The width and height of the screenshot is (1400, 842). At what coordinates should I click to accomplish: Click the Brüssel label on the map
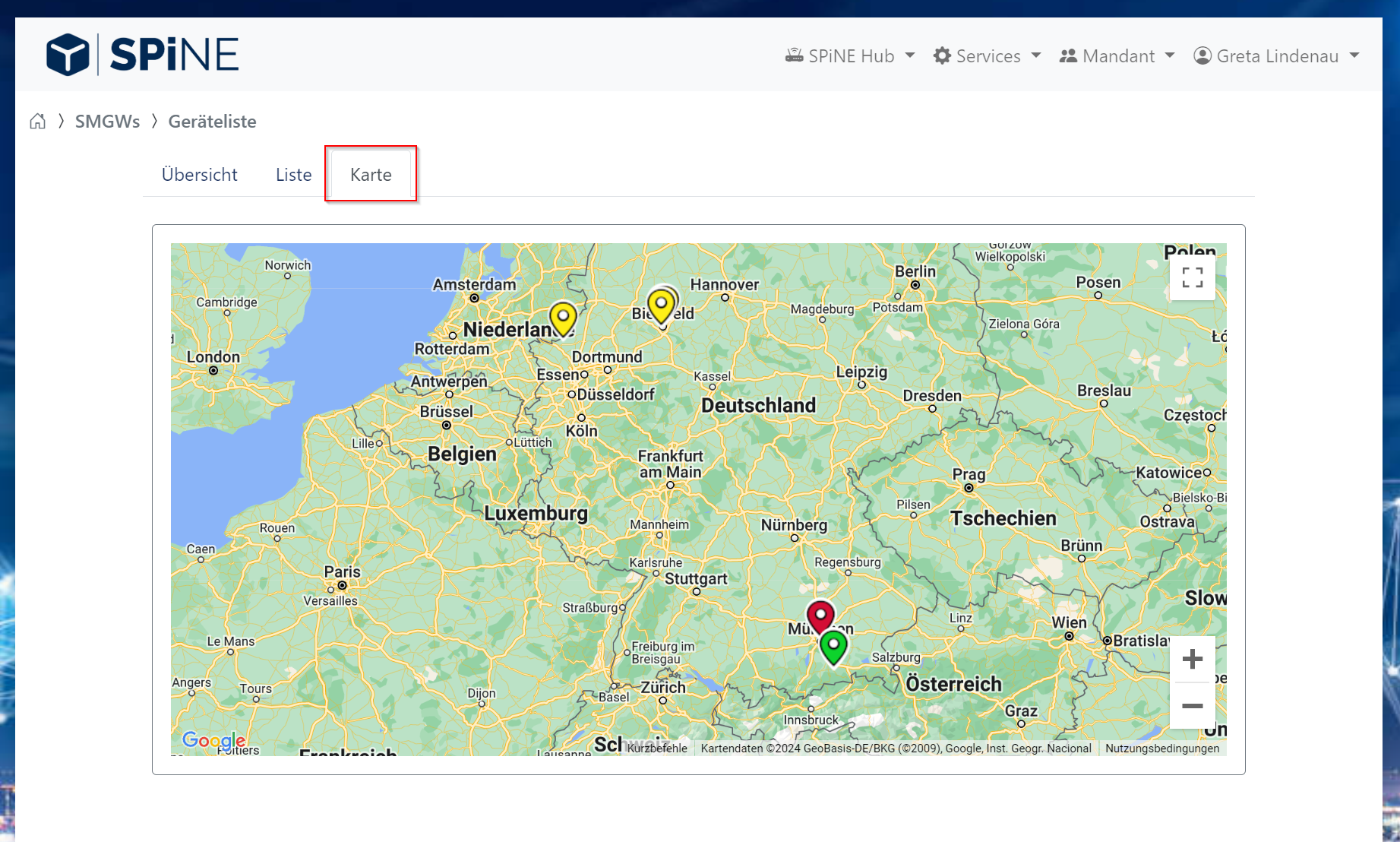447,412
